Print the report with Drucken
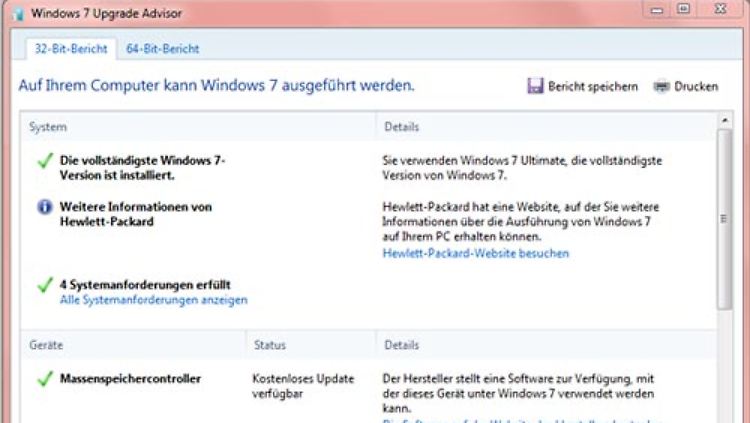The width and height of the screenshot is (750, 423). tap(696, 87)
